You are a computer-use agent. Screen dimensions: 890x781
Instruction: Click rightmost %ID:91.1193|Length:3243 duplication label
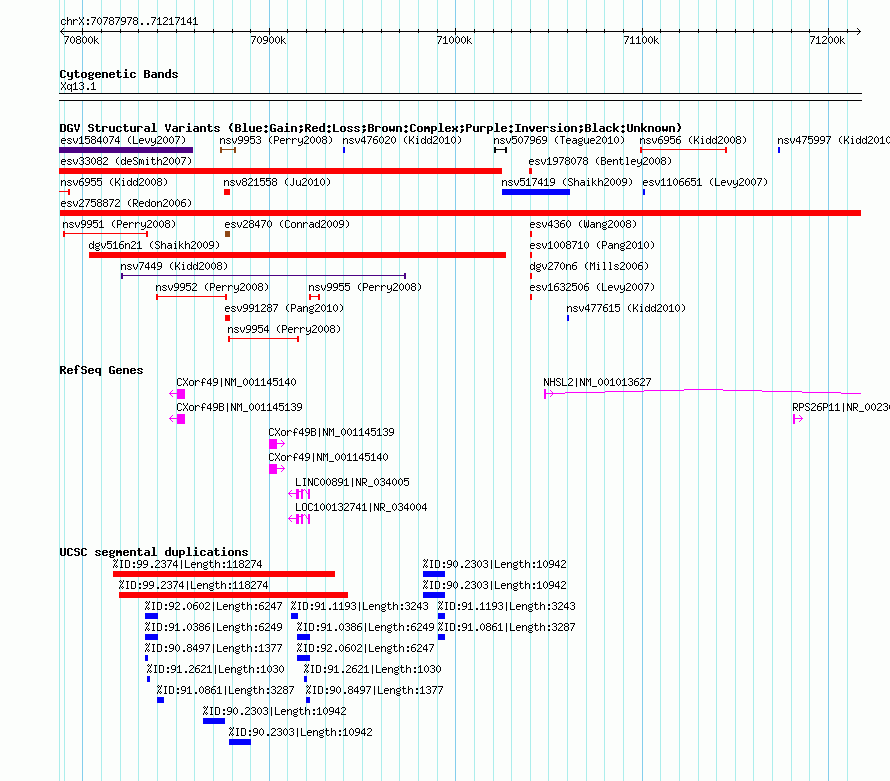(507, 606)
